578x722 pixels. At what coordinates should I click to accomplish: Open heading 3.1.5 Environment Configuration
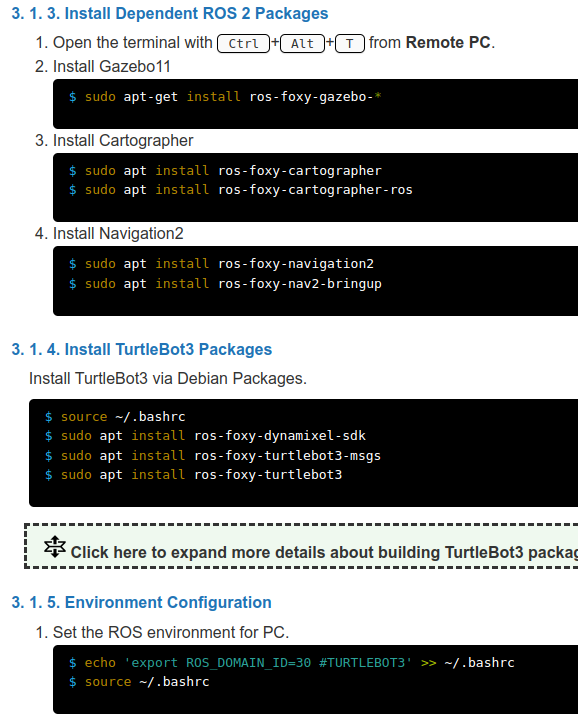click(141, 602)
